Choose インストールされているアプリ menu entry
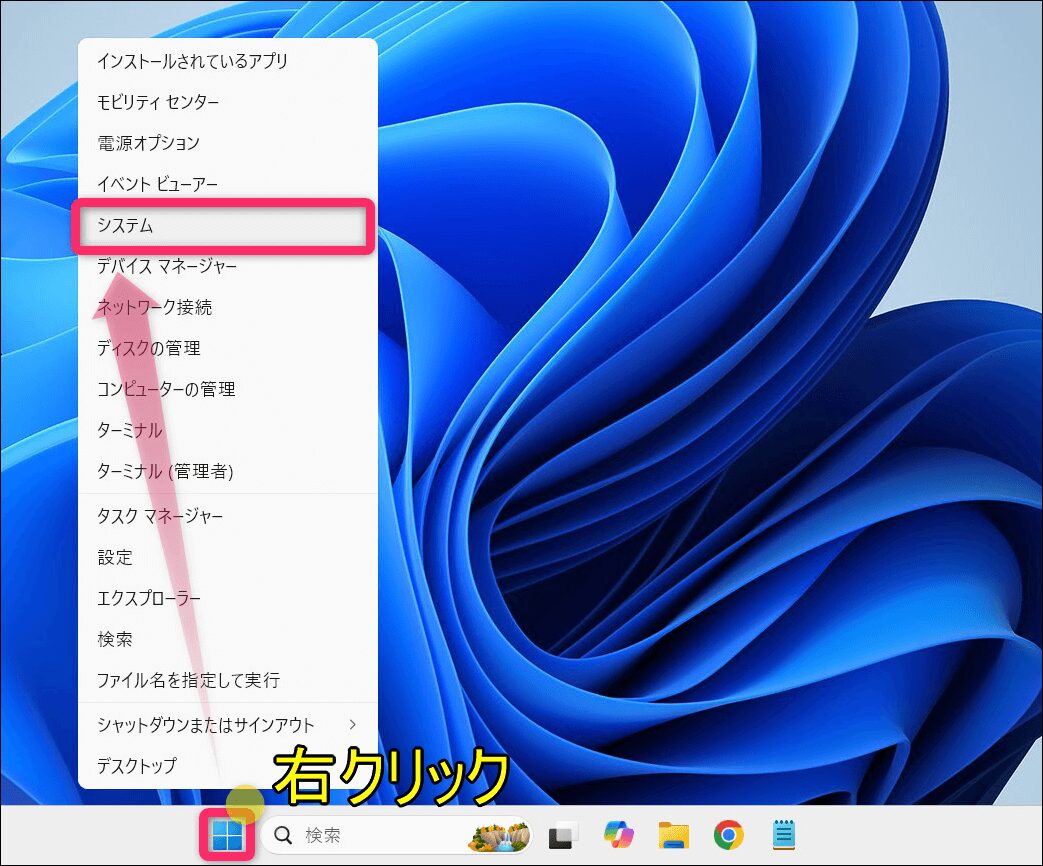1043x866 pixels. [192, 61]
